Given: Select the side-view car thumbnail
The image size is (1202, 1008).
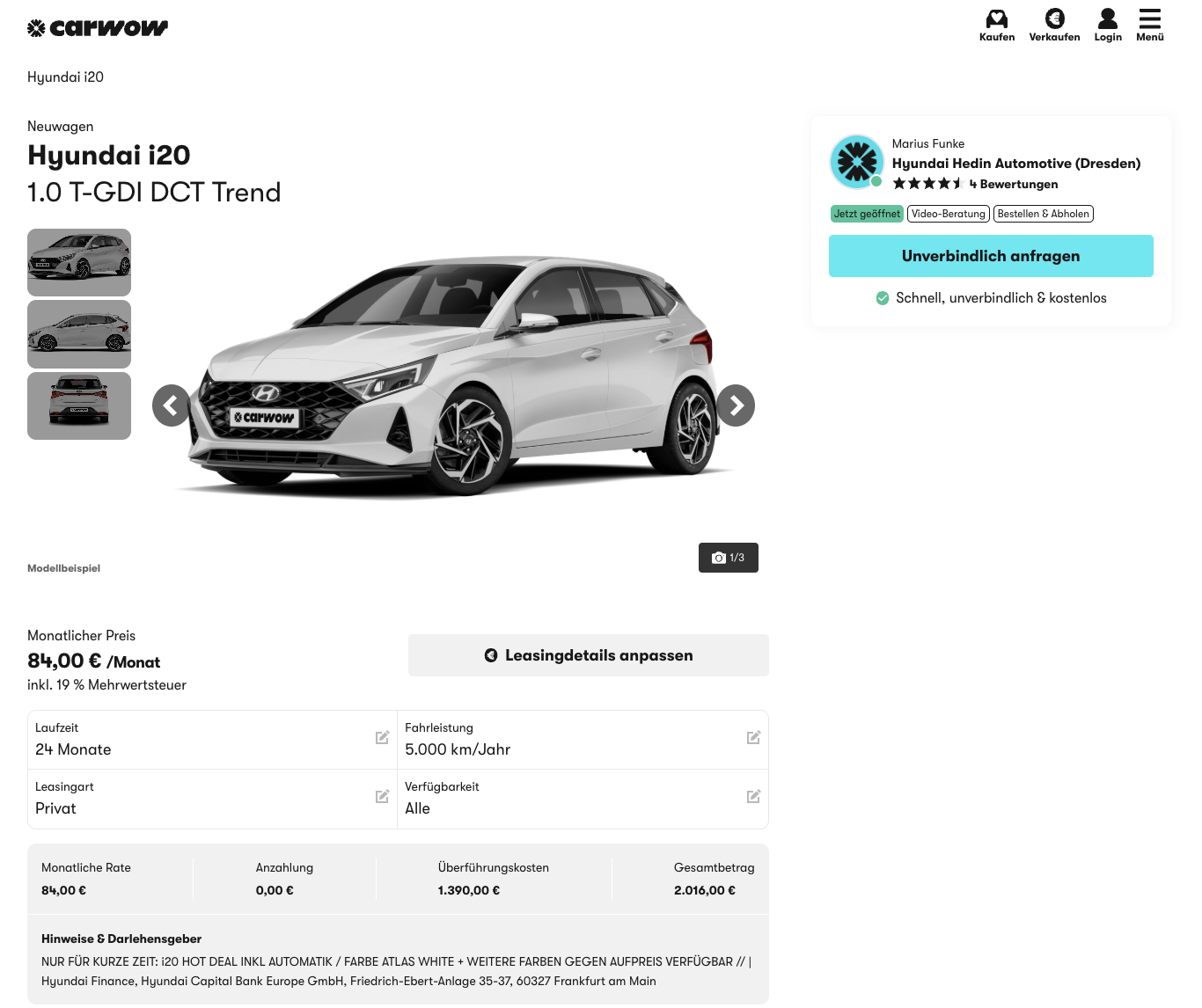Looking at the screenshot, I should (79, 334).
